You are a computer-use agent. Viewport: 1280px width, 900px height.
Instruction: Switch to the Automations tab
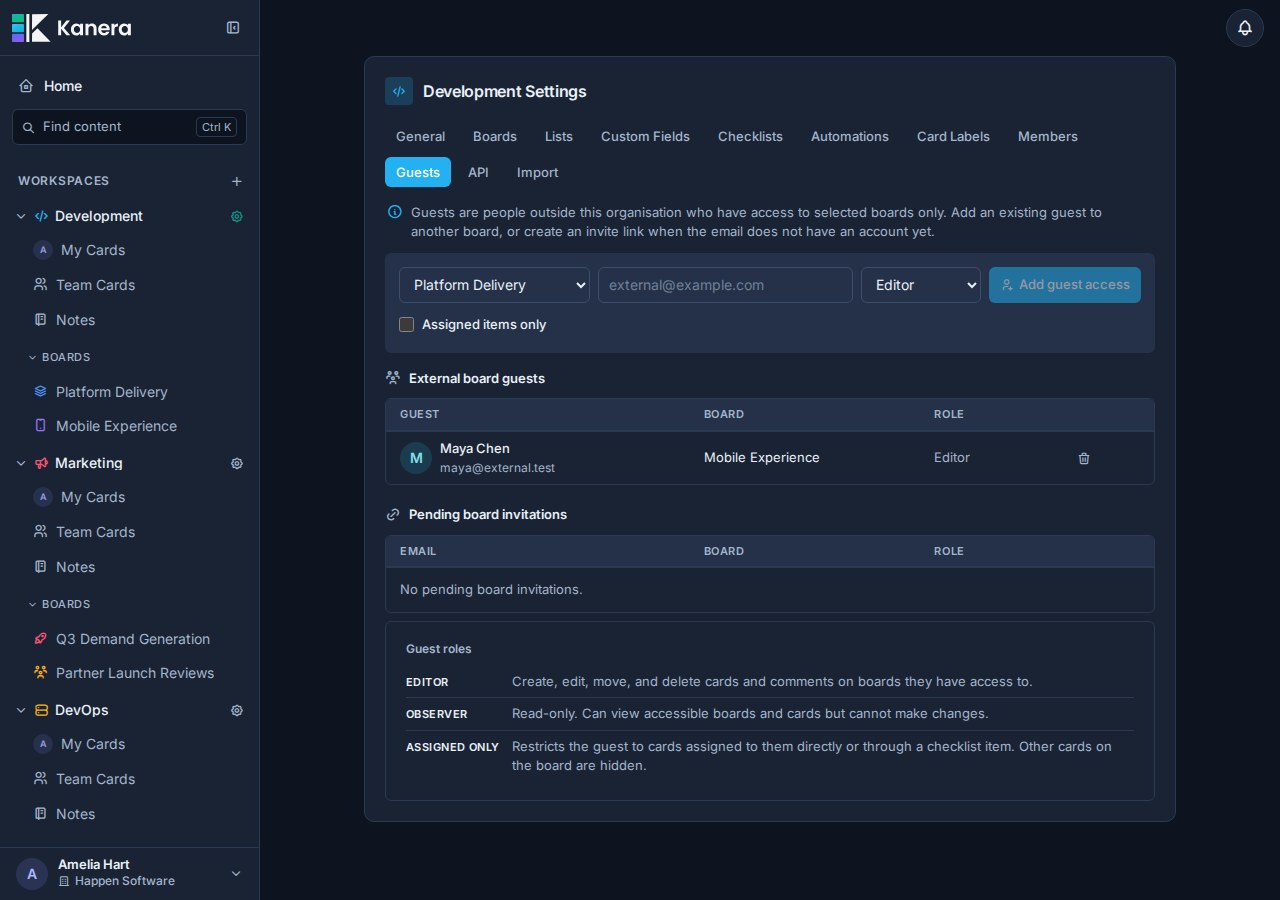tap(850, 136)
